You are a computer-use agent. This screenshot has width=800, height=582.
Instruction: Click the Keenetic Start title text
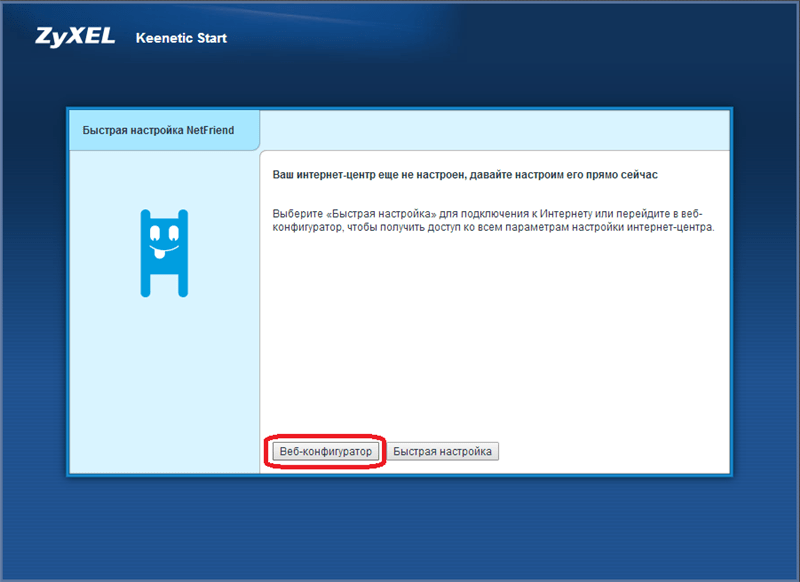click(x=181, y=38)
